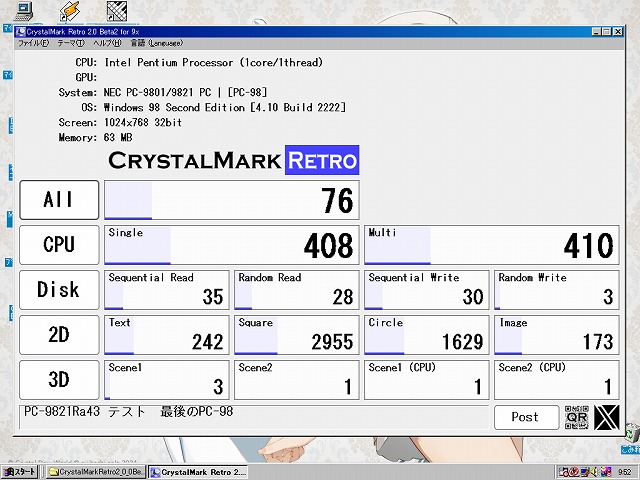Run the 2D benchmark button

point(59,335)
